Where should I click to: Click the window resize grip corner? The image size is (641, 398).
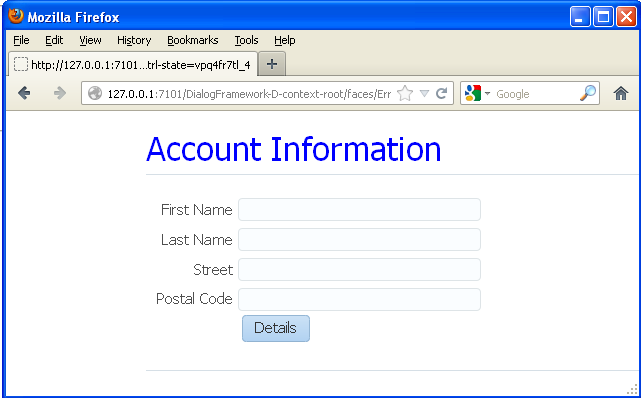pos(632,389)
